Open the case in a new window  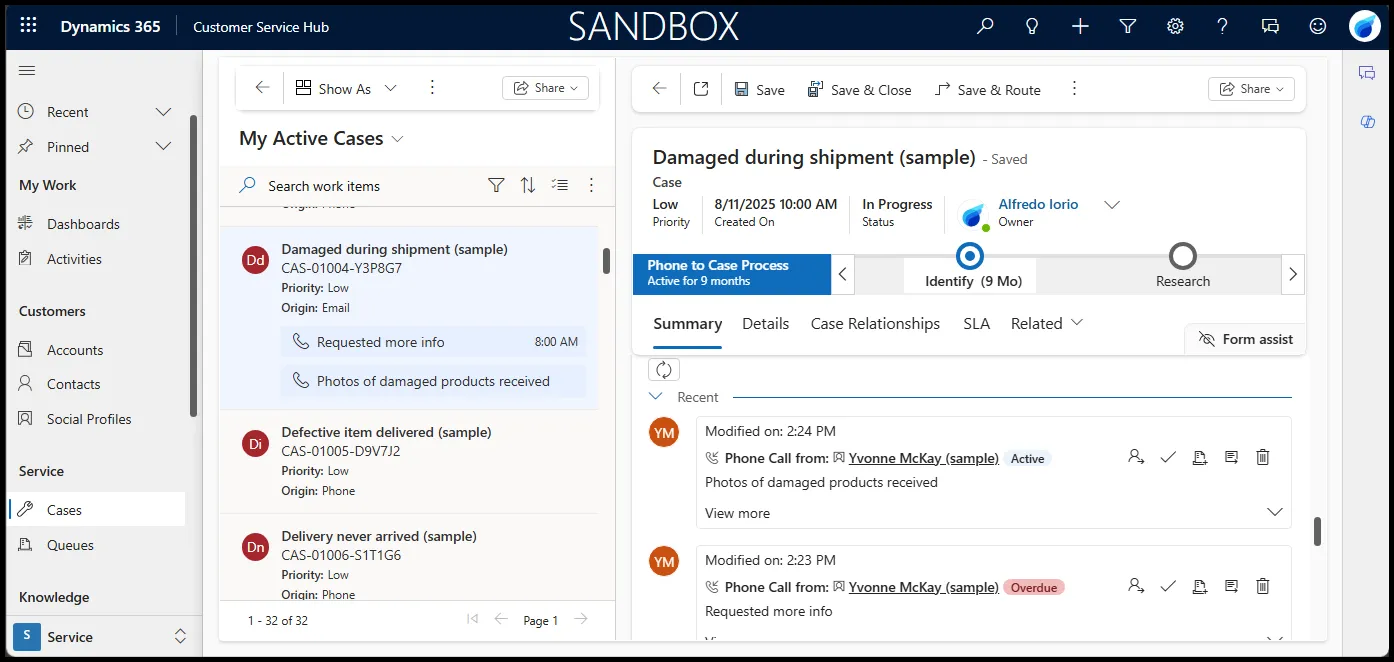(x=701, y=89)
